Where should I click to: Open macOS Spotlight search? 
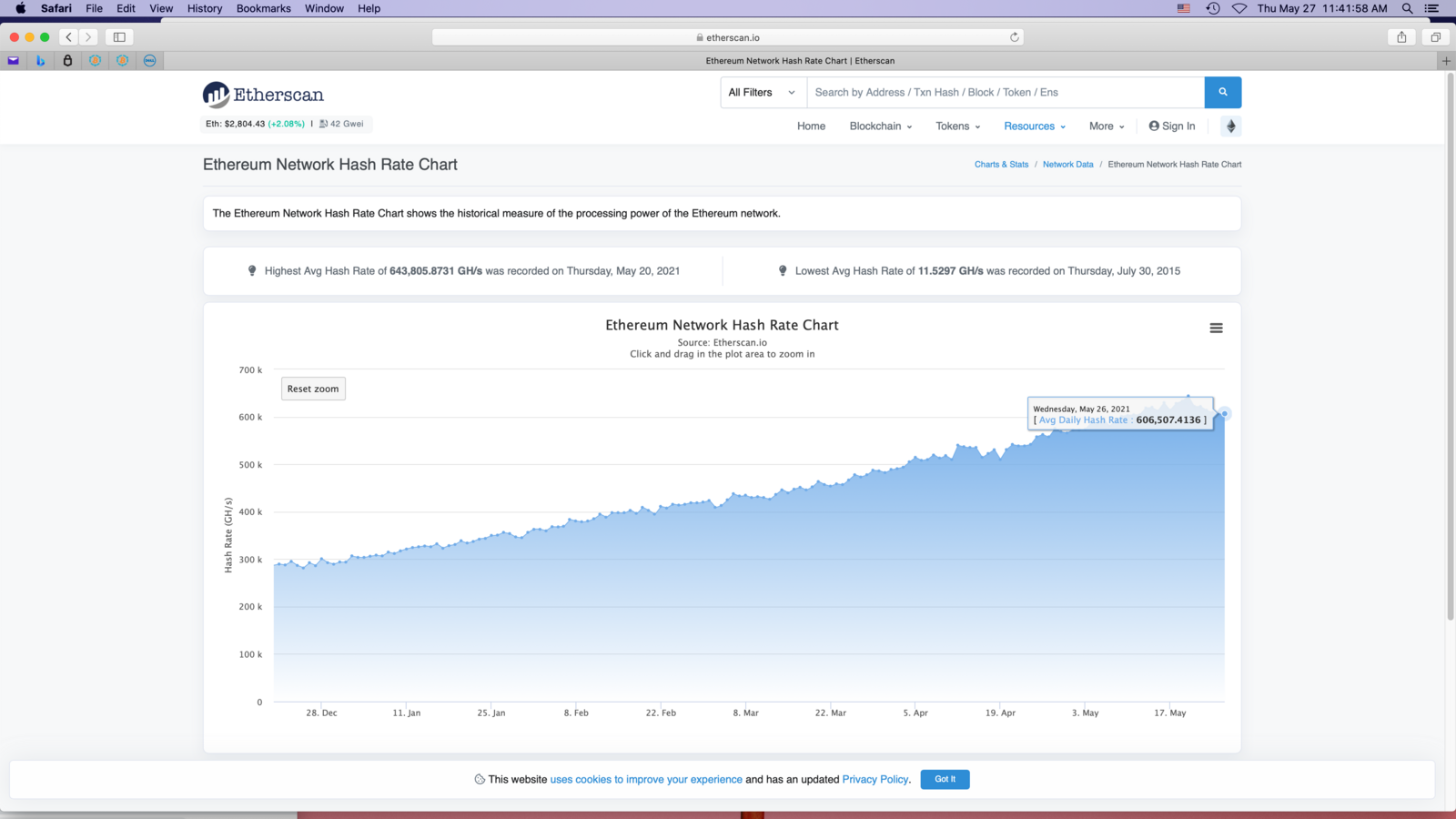click(1407, 8)
